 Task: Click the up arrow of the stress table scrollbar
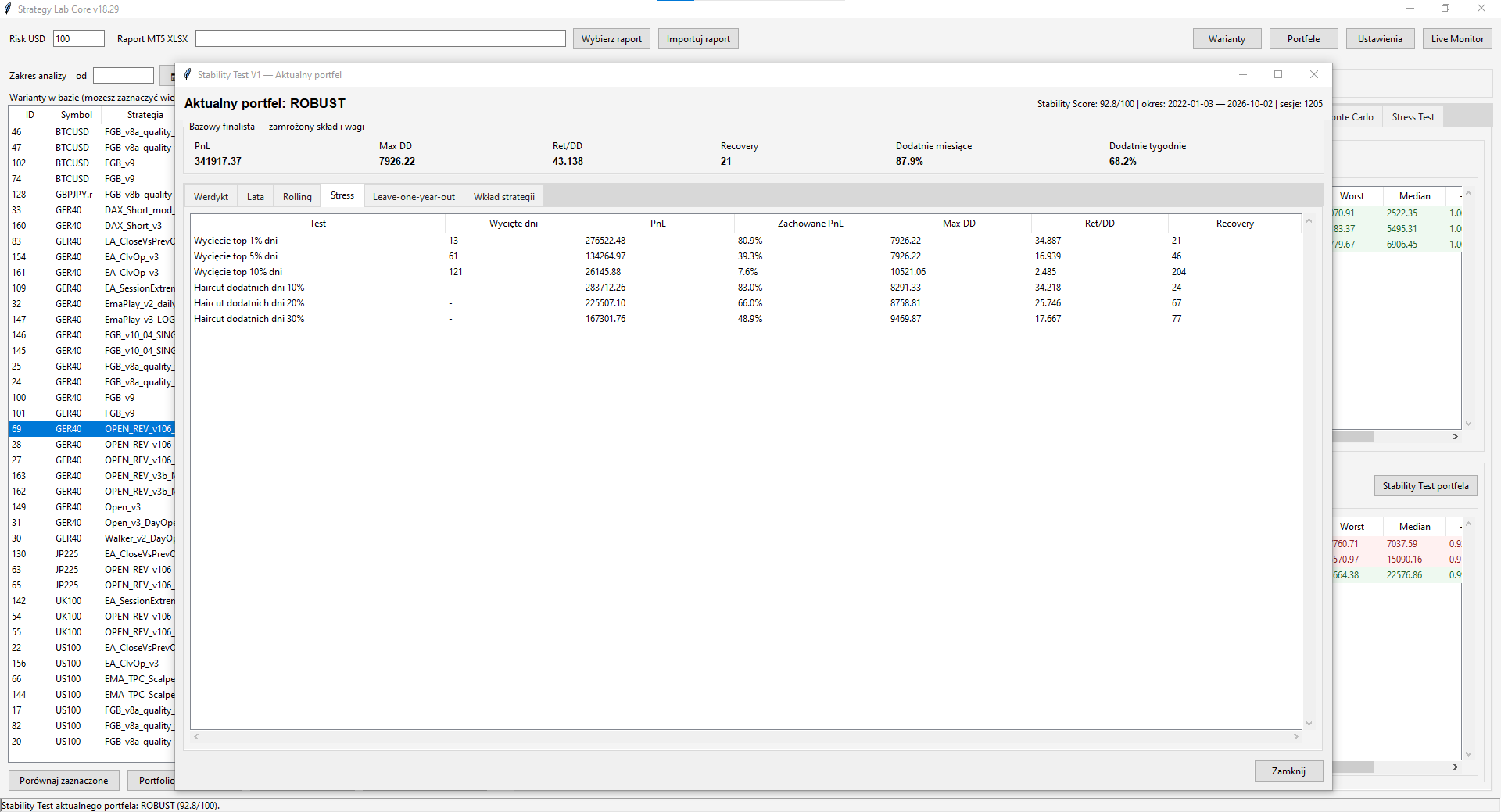click(1309, 221)
